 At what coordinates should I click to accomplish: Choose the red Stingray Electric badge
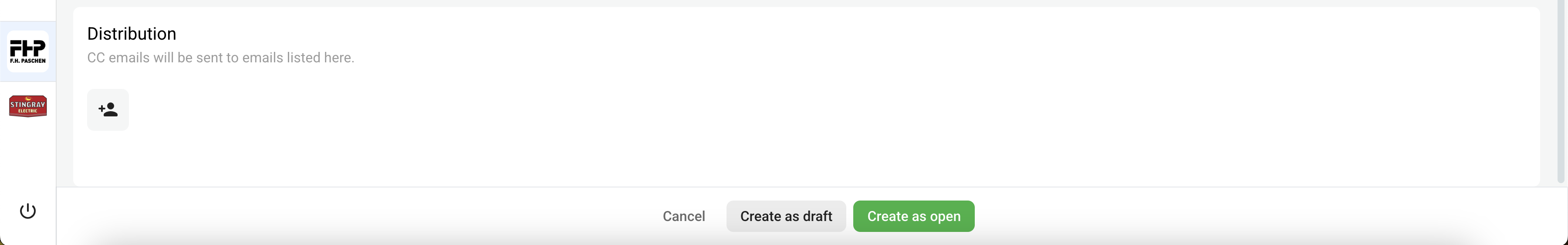click(28, 106)
